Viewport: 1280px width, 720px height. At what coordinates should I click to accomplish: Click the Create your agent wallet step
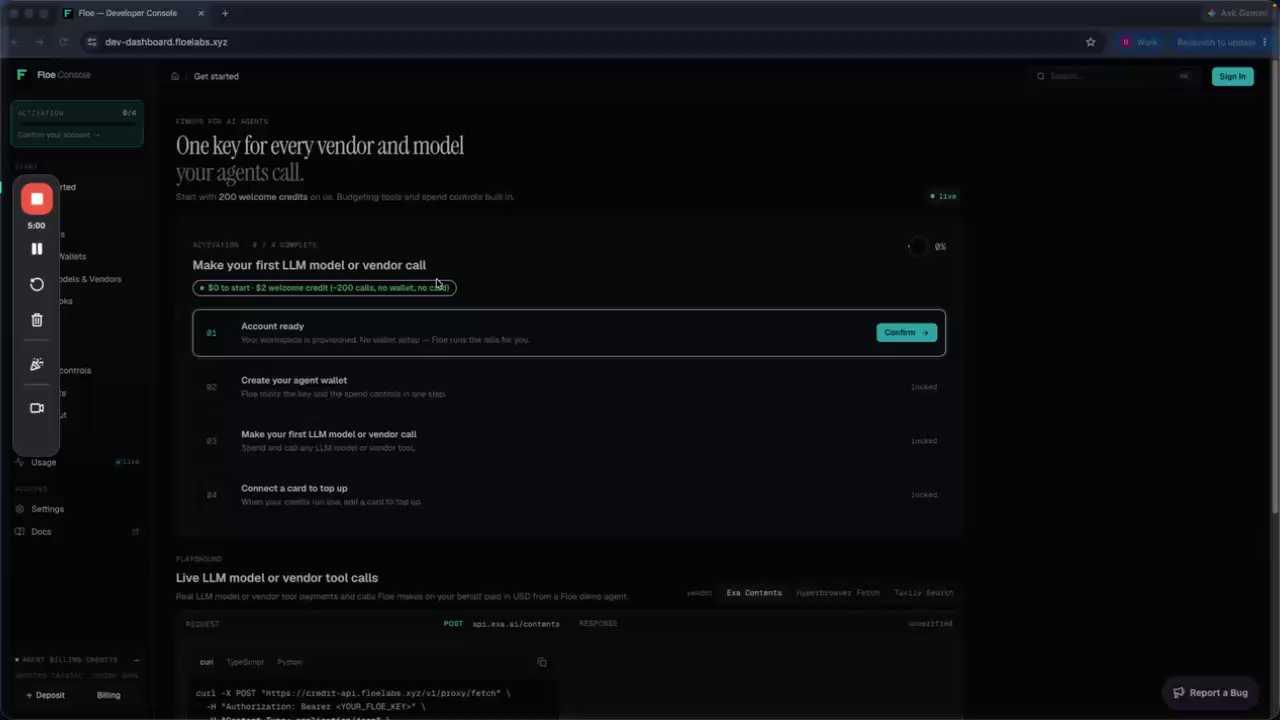point(568,387)
